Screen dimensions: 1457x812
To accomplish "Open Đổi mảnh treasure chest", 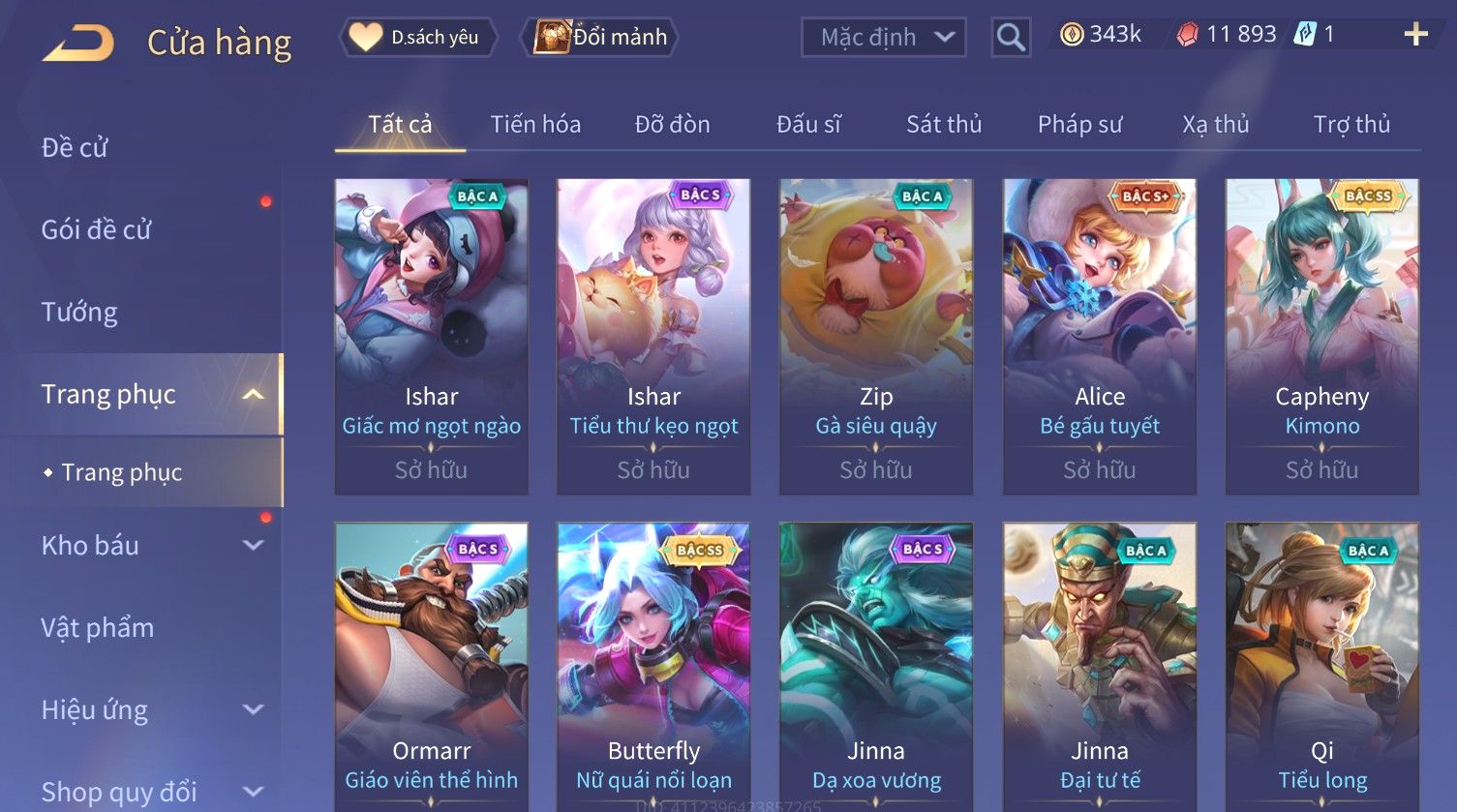I will 552,37.
